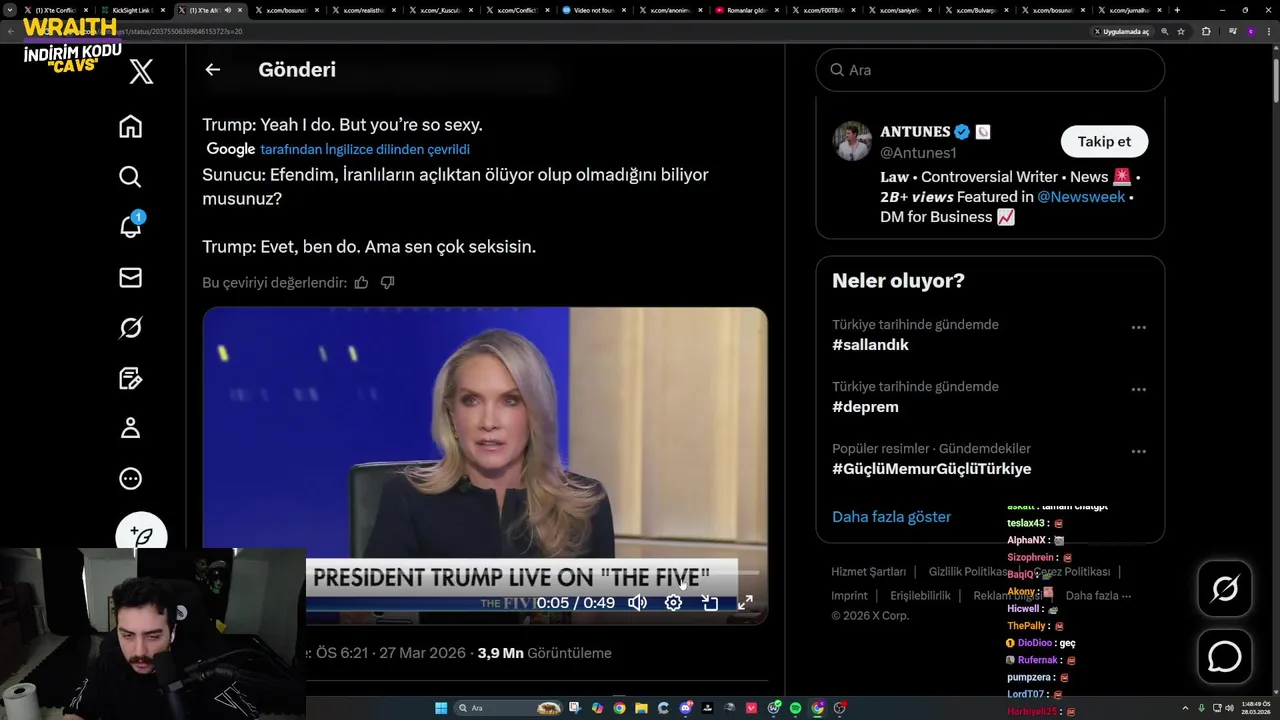This screenshot has width=1280, height=720.
Task: Open video settings gear
Action: [x=674, y=603]
